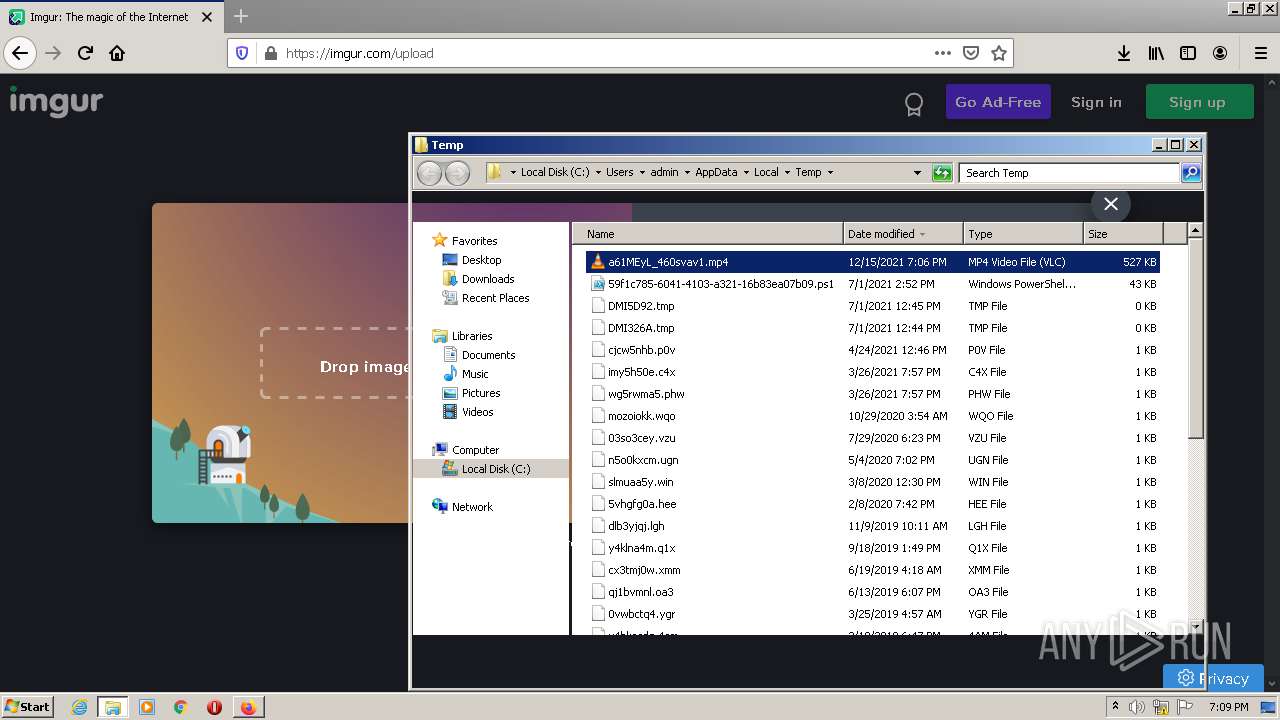Sort files by Name column

pos(708,234)
